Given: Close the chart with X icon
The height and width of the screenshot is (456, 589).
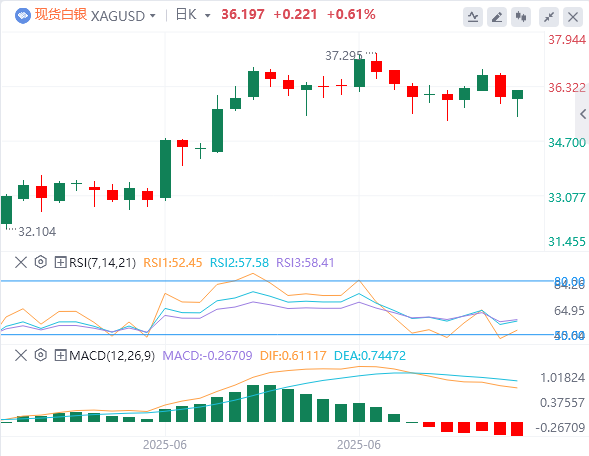Looking at the screenshot, I should coord(573,17).
